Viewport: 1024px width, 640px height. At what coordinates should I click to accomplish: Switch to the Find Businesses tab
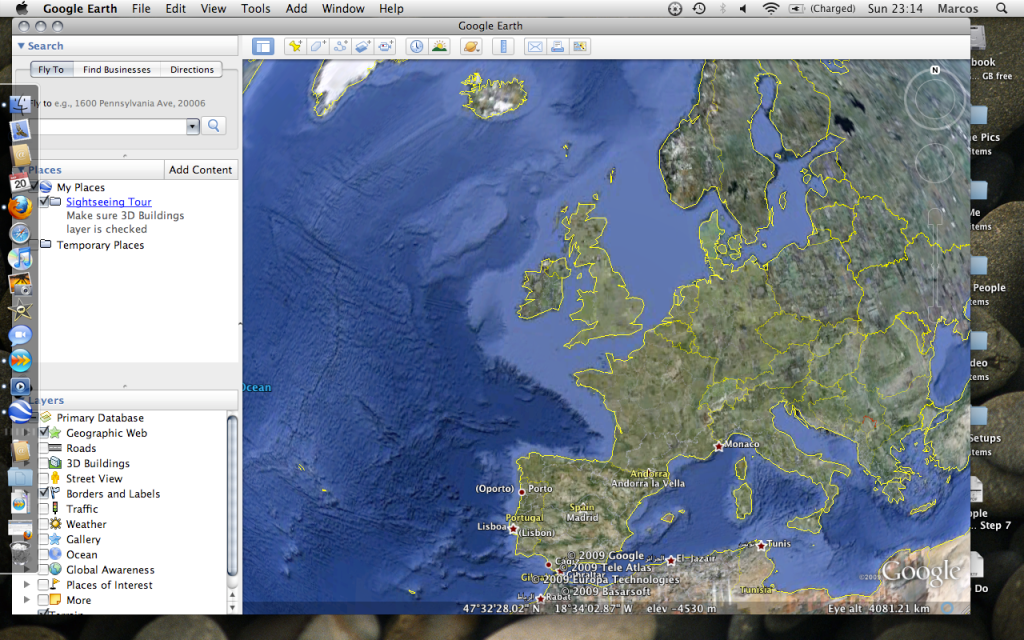point(117,70)
